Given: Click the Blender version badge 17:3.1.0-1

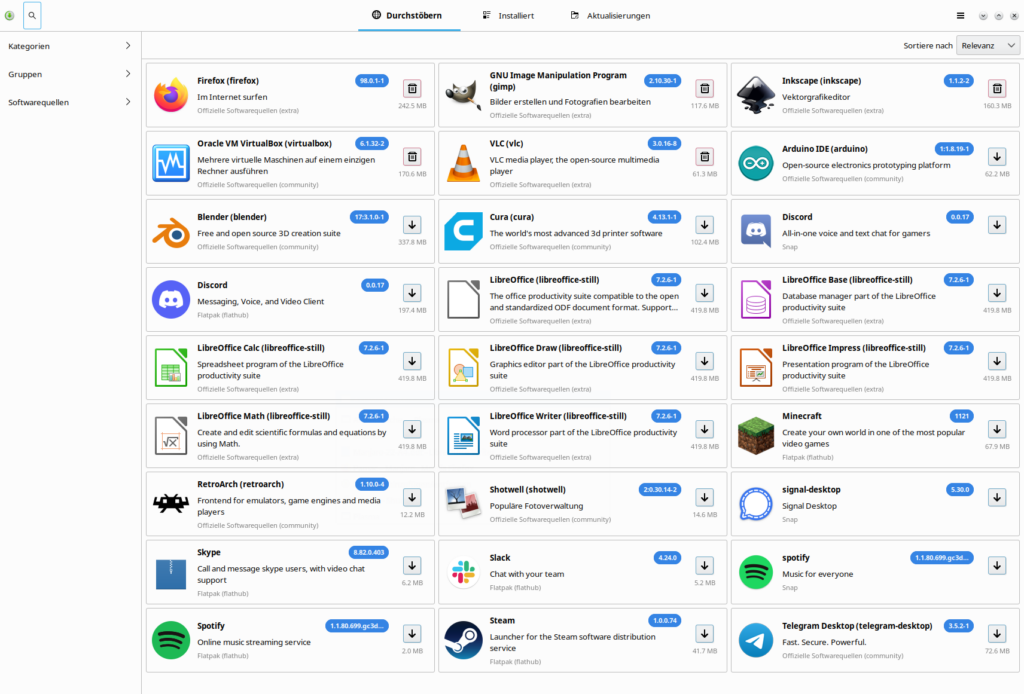Looking at the screenshot, I should click(x=370, y=217).
